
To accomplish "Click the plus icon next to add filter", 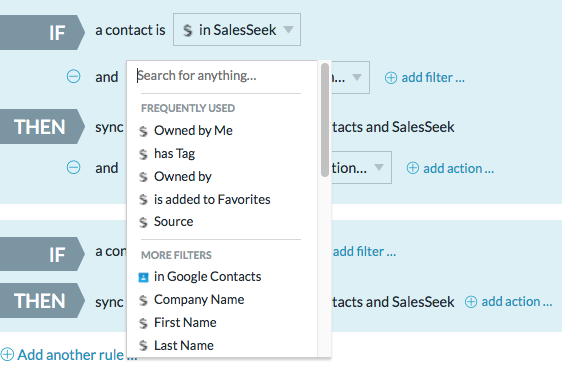I will [x=391, y=77].
